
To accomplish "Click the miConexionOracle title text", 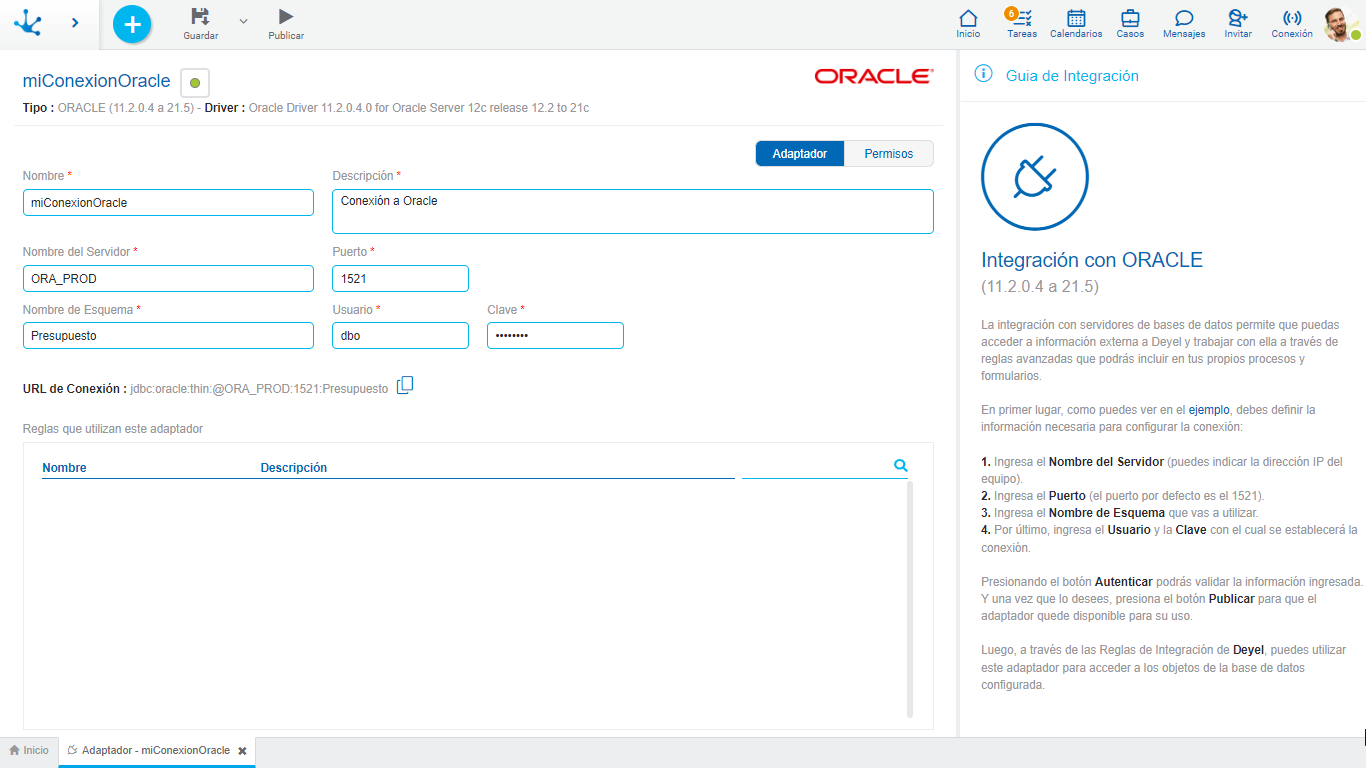I will point(96,82).
